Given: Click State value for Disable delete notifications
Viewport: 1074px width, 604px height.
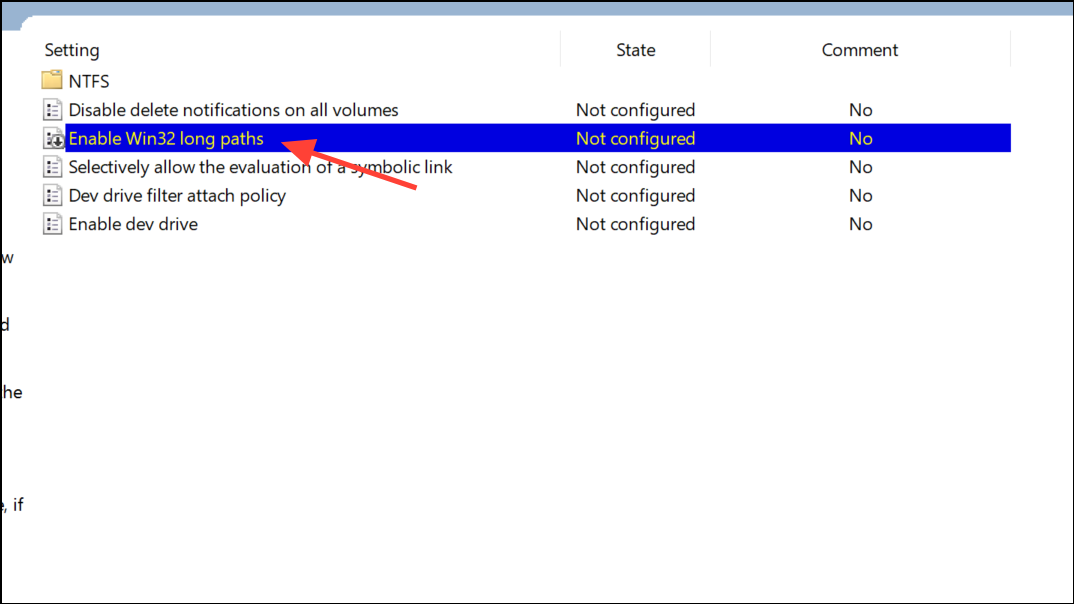Looking at the screenshot, I should tap(635, 110).
